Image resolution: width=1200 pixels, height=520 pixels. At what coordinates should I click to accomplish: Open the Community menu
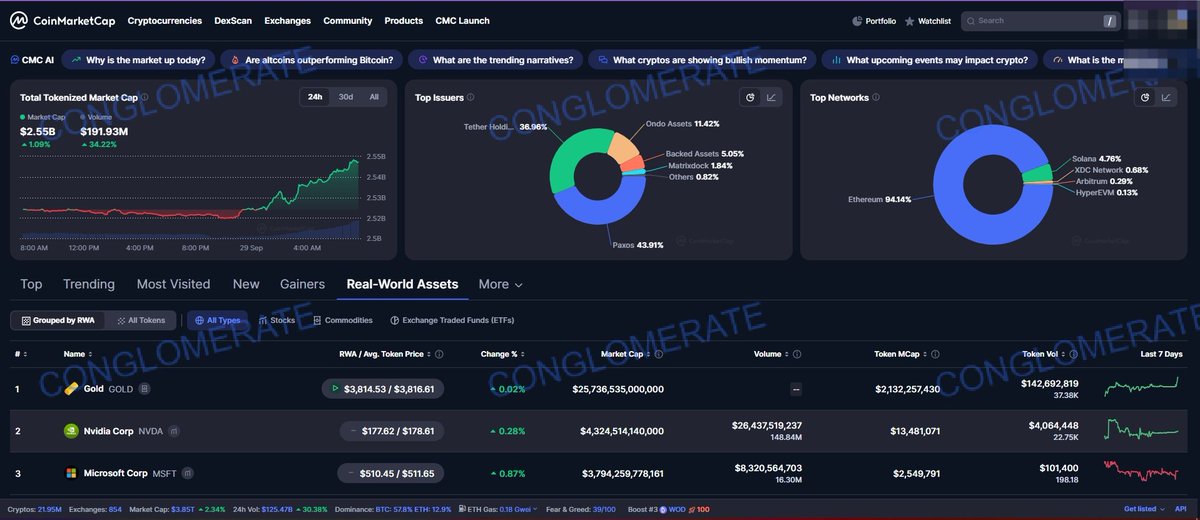347,20
